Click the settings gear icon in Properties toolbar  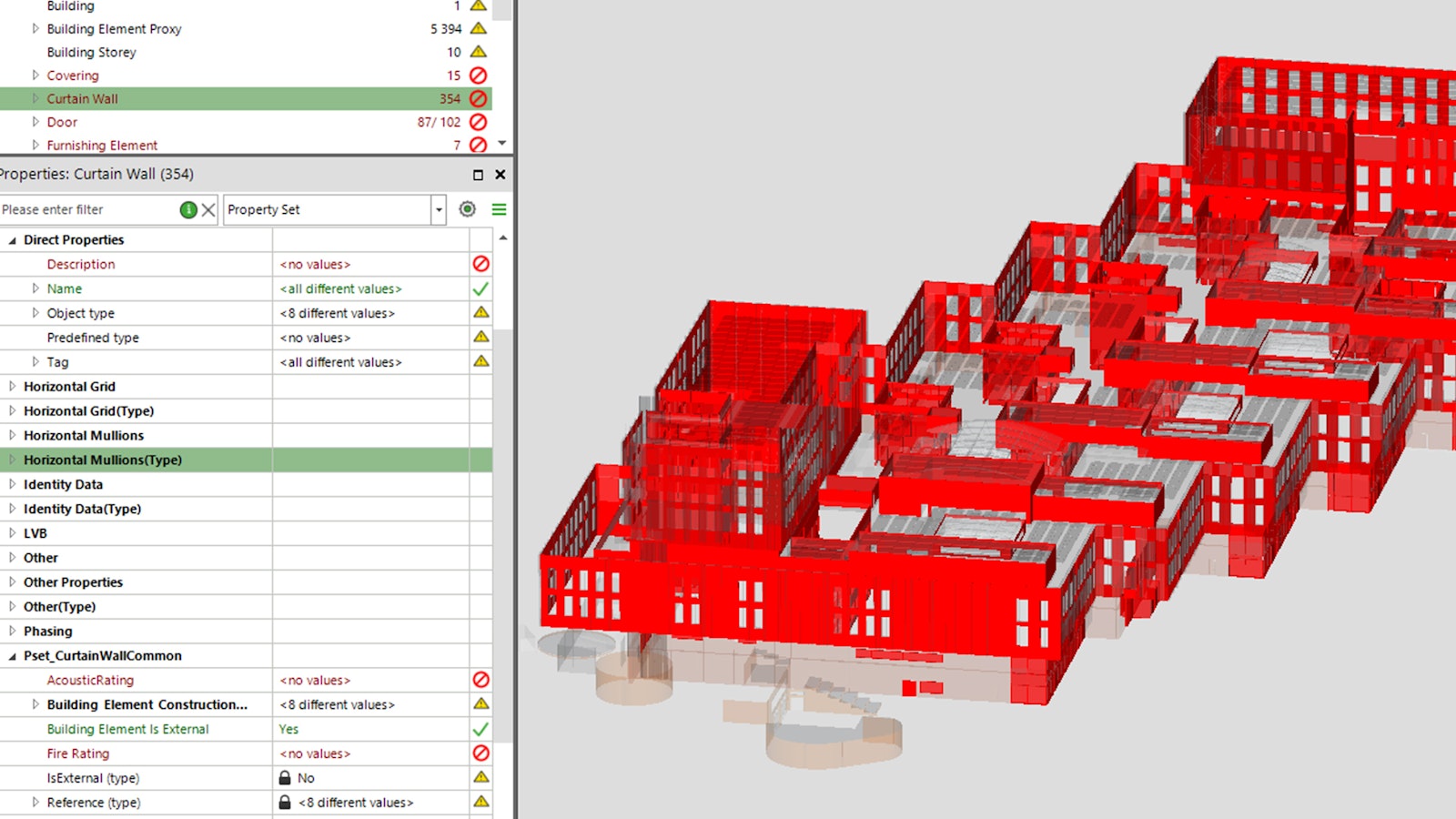click(467, 209)
